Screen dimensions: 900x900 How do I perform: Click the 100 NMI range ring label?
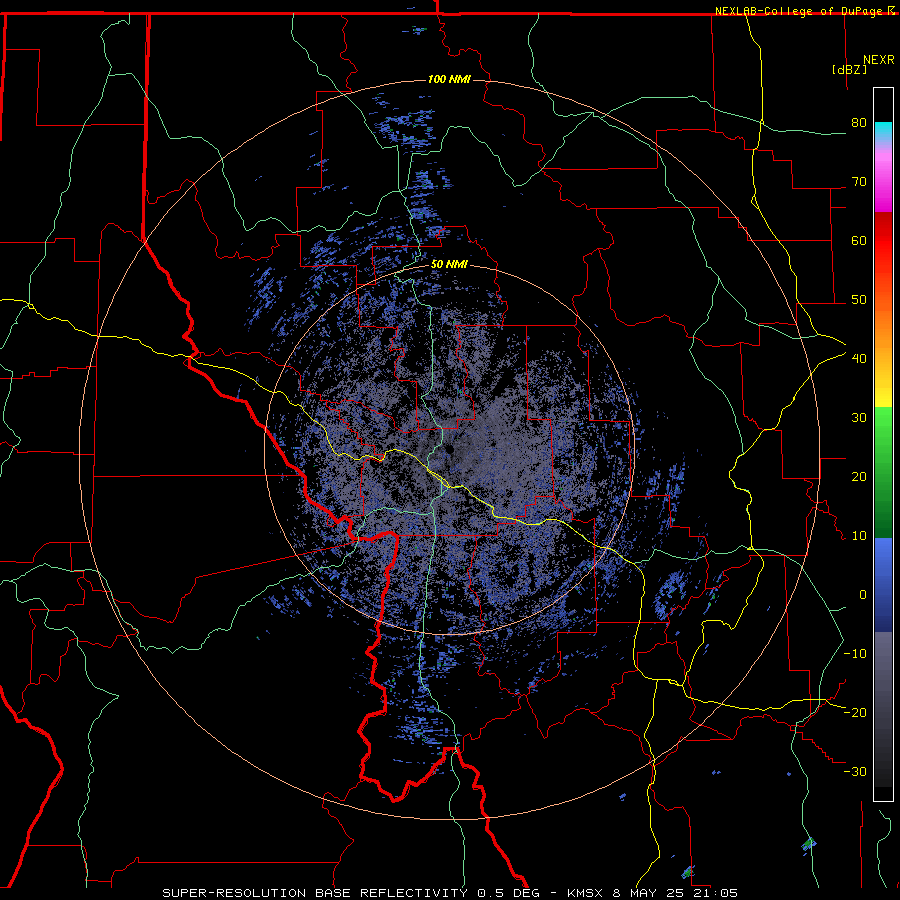tap(449, 79)
